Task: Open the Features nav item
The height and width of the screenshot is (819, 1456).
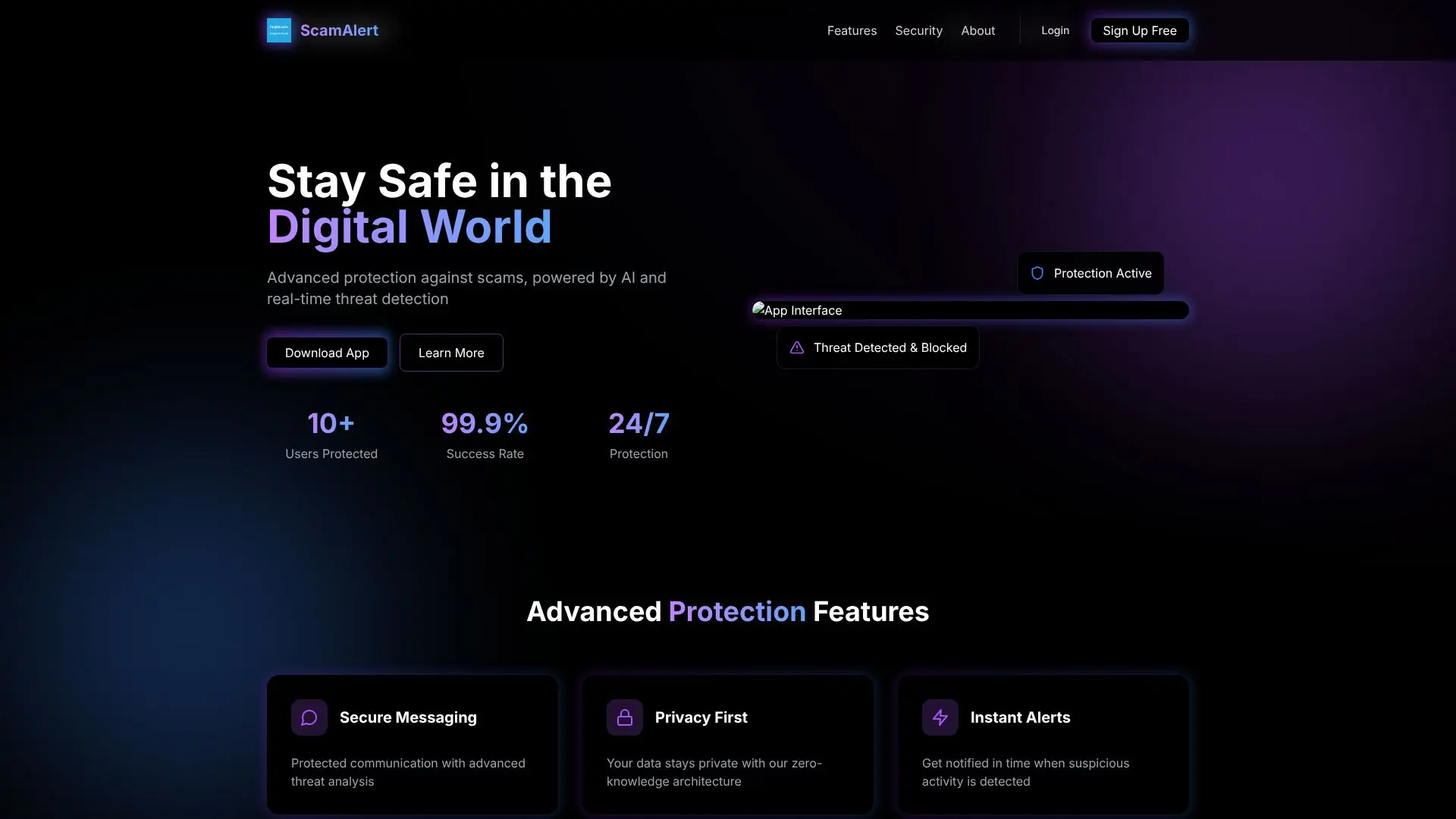Action: point(852,30)
